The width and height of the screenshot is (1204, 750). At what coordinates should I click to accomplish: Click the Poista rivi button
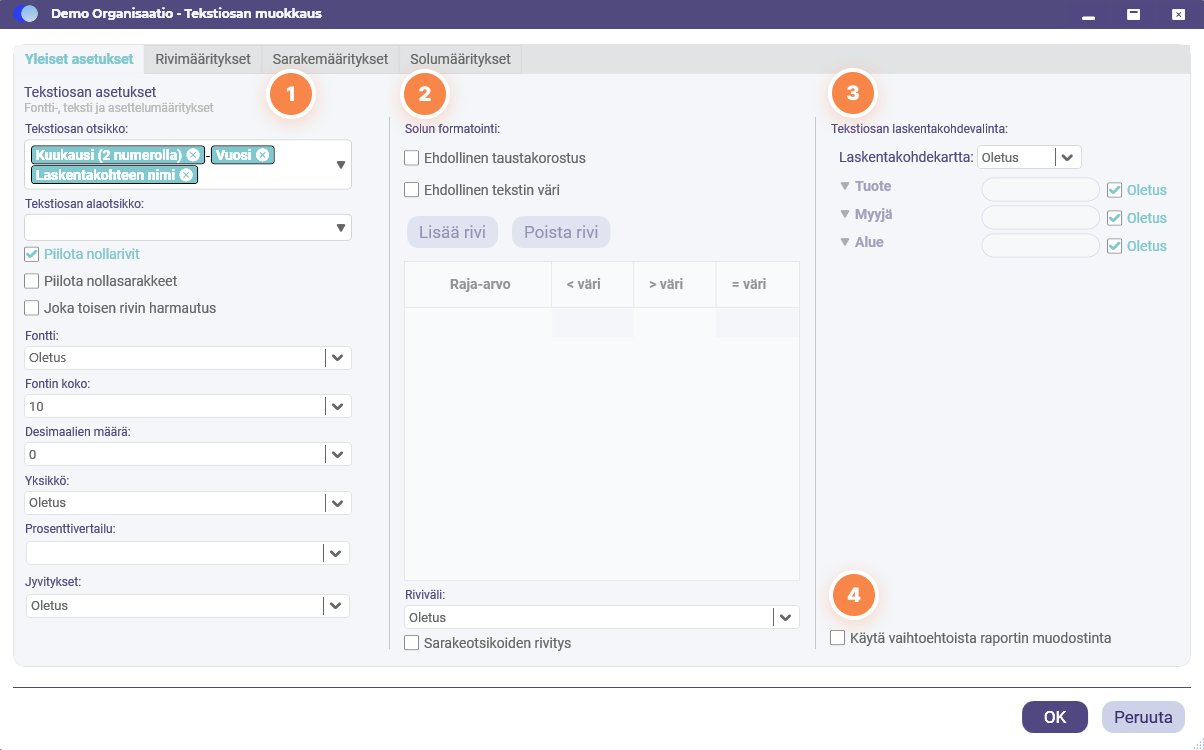pos(561,232)
